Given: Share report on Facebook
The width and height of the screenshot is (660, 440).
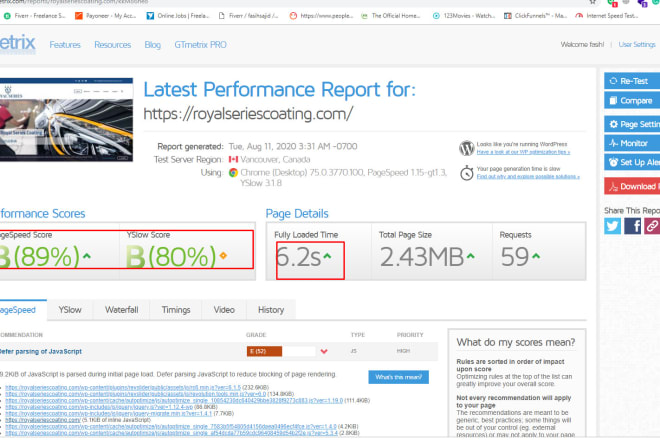Looking at the screenshot, I should (x=632, y=226).
